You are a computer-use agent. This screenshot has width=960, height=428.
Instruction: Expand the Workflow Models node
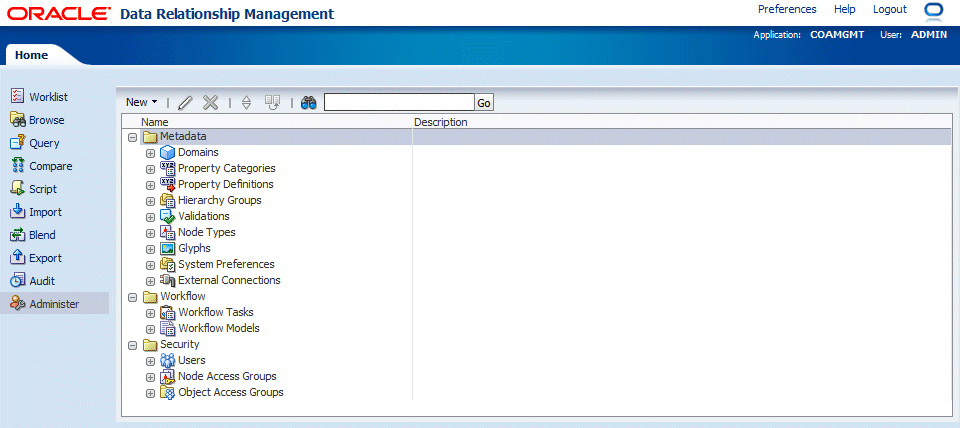[x=151, y=329]
